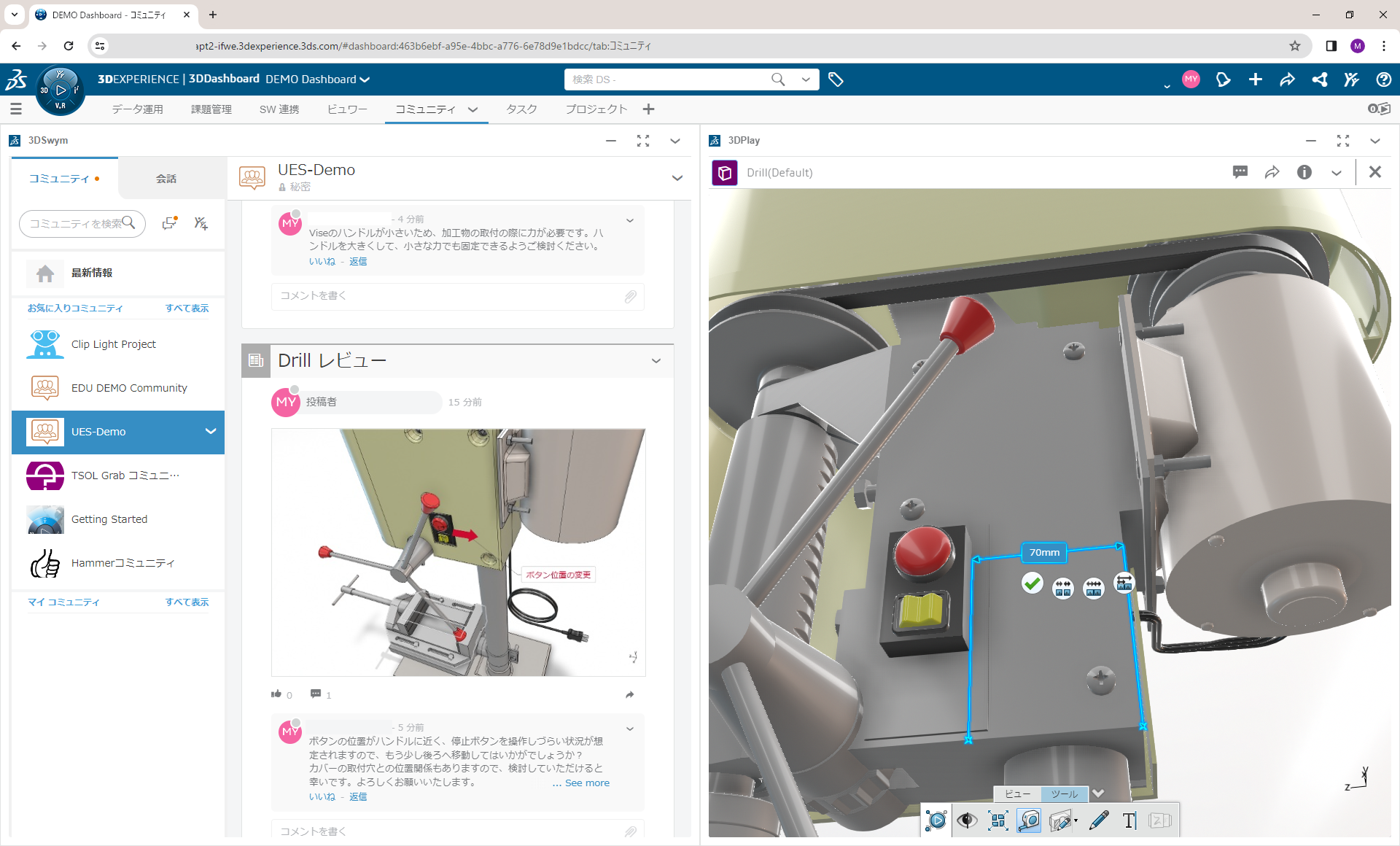This screenshot has width=1400, height=846.
Task: Click See more on the button comment
Action: pos(587,783)
